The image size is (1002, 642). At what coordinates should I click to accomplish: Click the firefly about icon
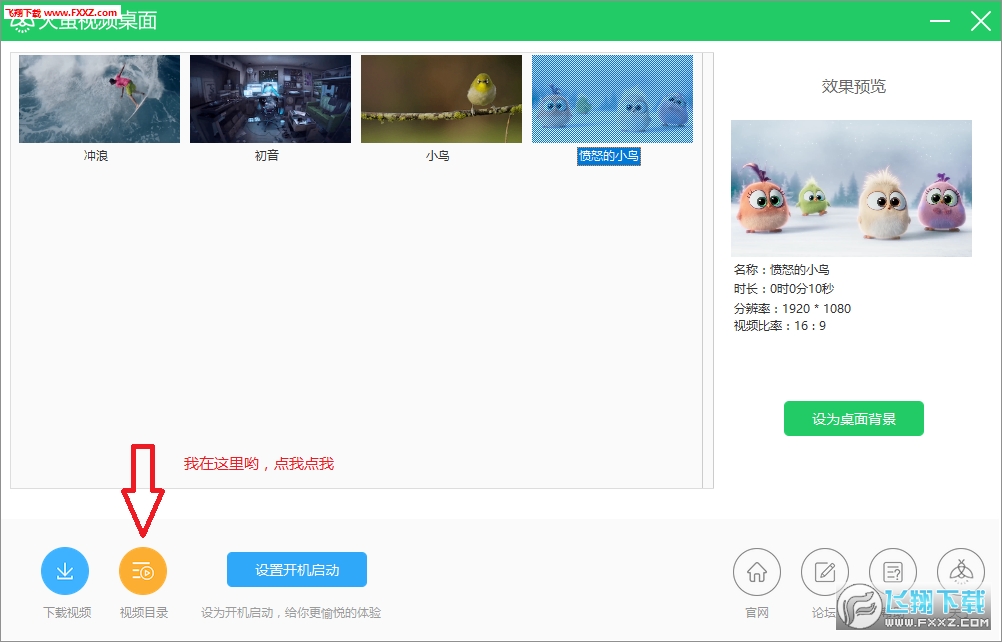click(960, 572)
